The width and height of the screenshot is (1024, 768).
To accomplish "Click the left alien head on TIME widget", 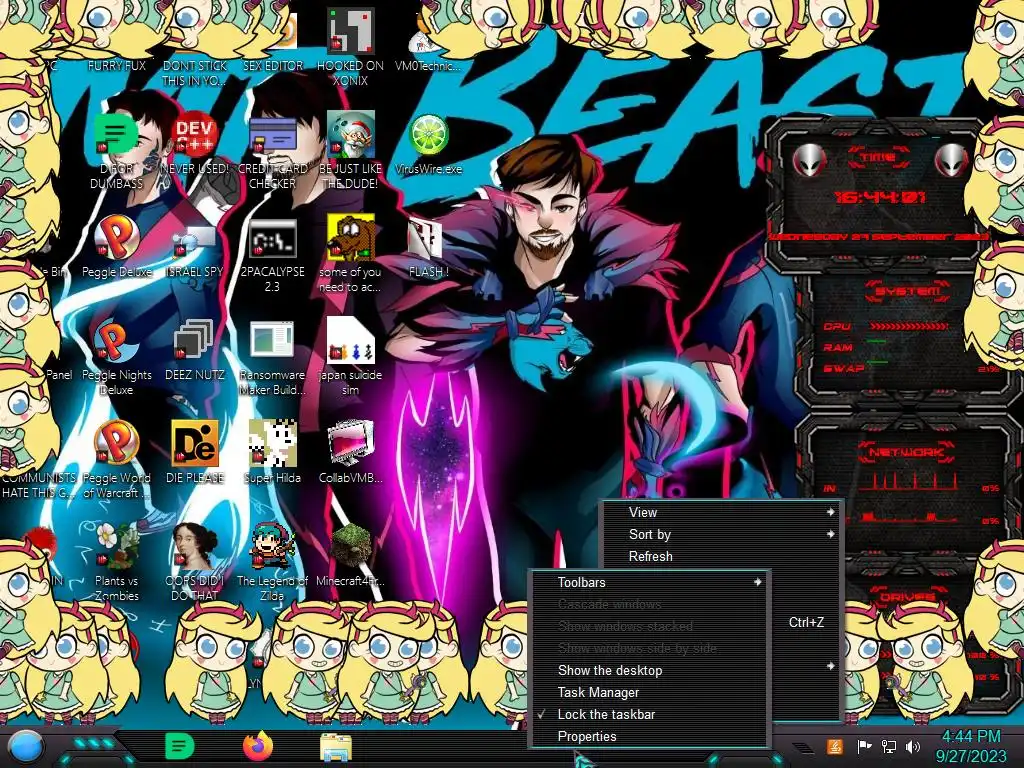I will pyautogui.click(x=808, y=160).
